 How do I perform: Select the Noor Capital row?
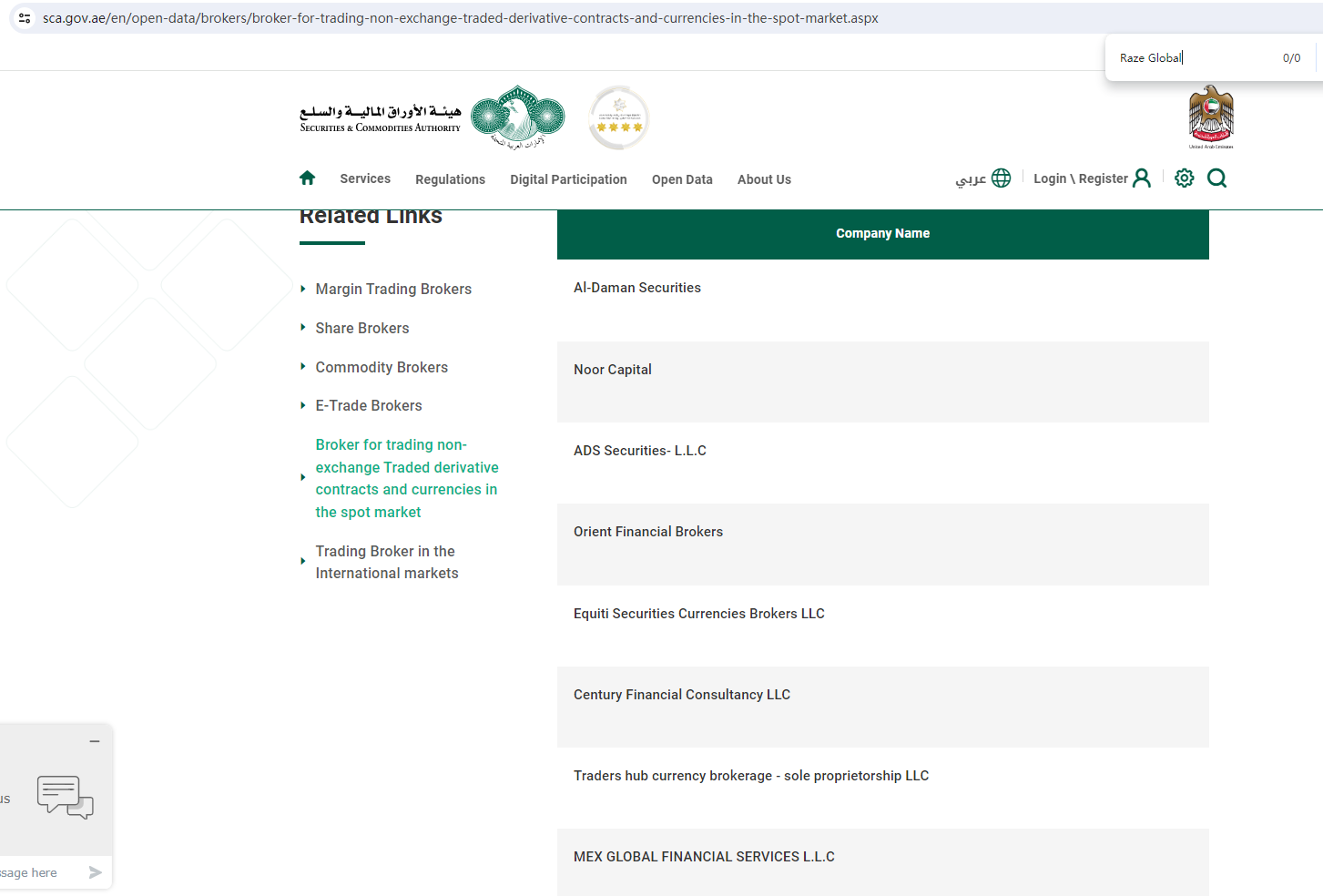883,382
